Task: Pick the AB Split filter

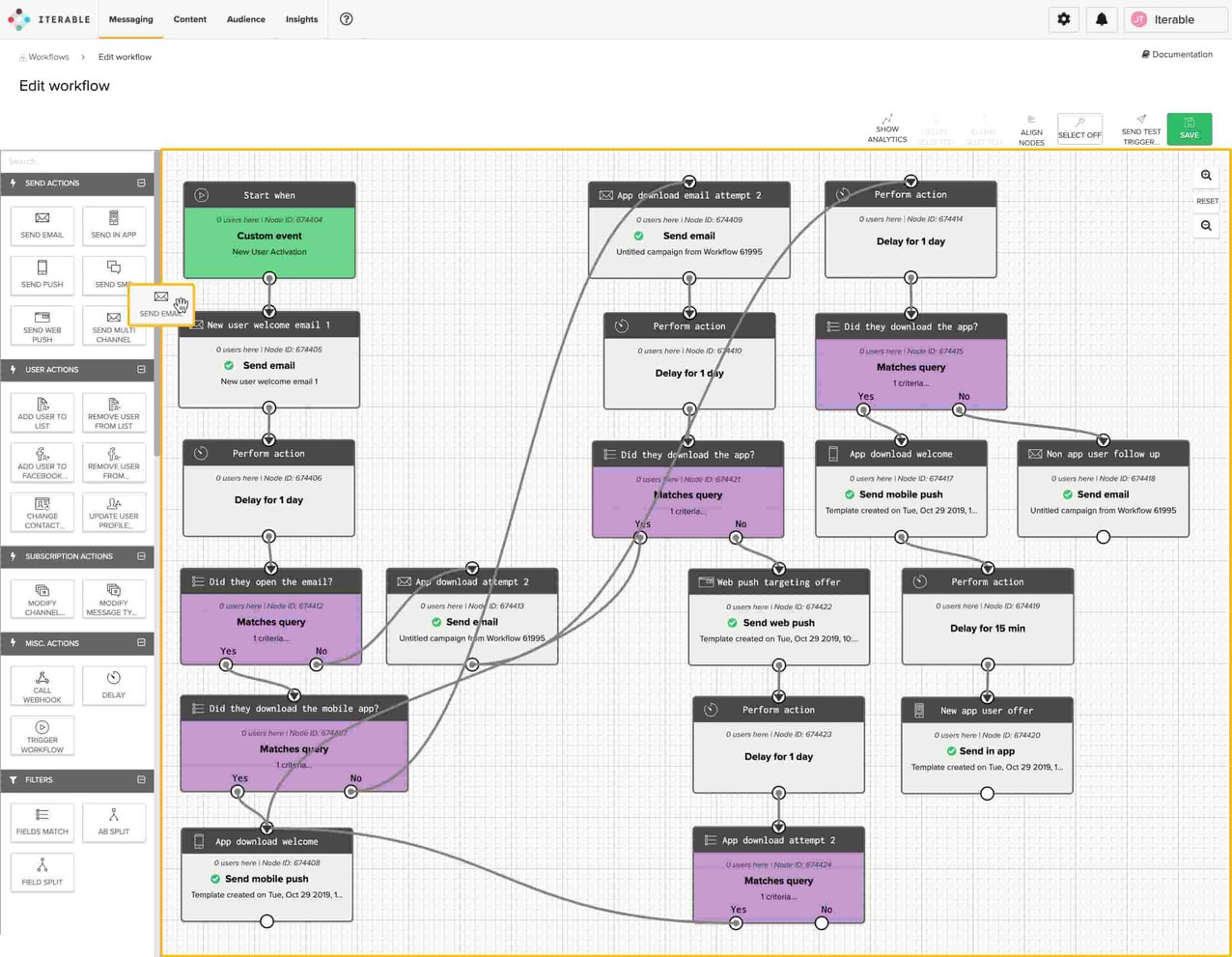Action: point(114,822)
